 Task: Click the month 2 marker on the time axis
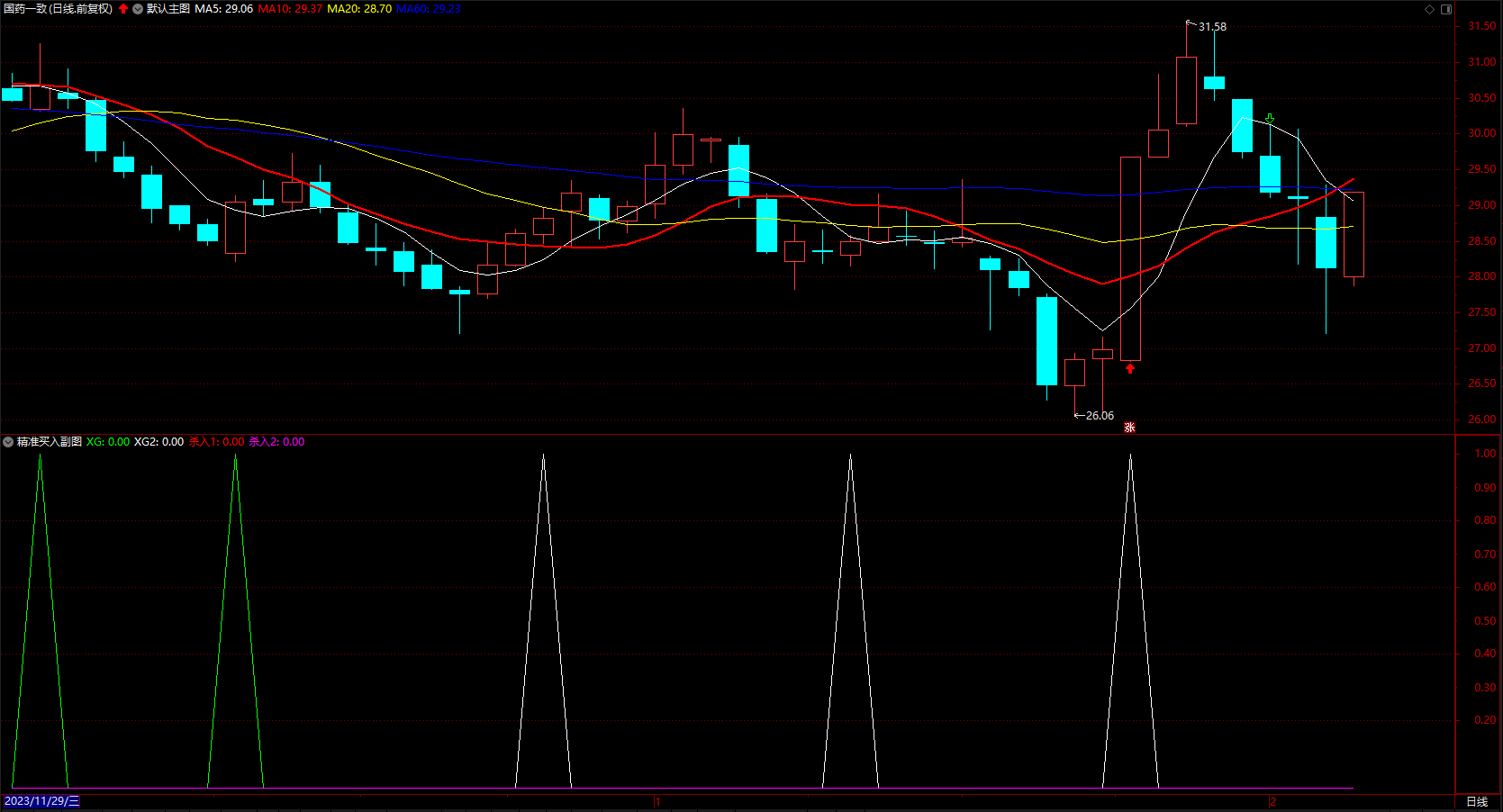1272,801
